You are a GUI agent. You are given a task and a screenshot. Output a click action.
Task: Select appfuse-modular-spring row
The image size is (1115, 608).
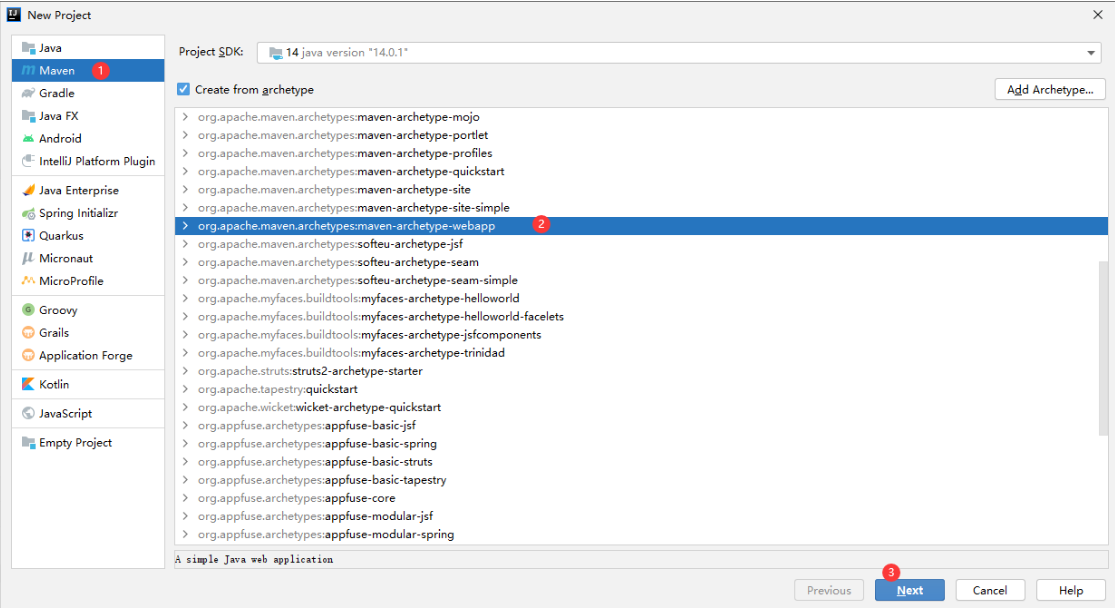pyautogui.click(x=641, y=534)
